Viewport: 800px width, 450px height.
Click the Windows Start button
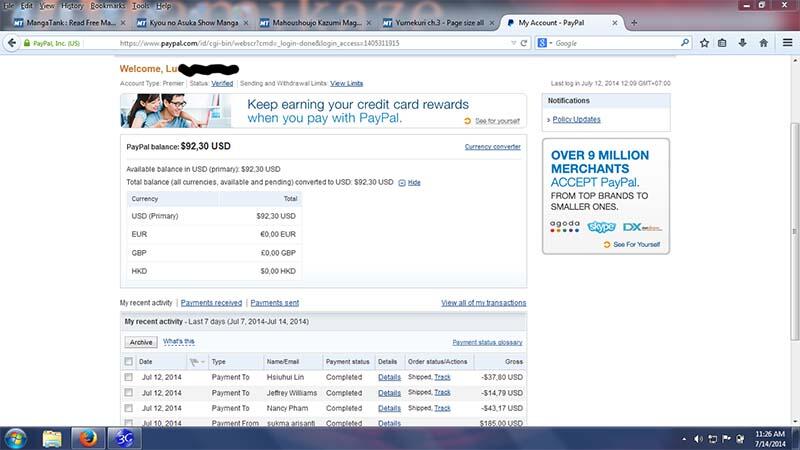coord(15,438)
